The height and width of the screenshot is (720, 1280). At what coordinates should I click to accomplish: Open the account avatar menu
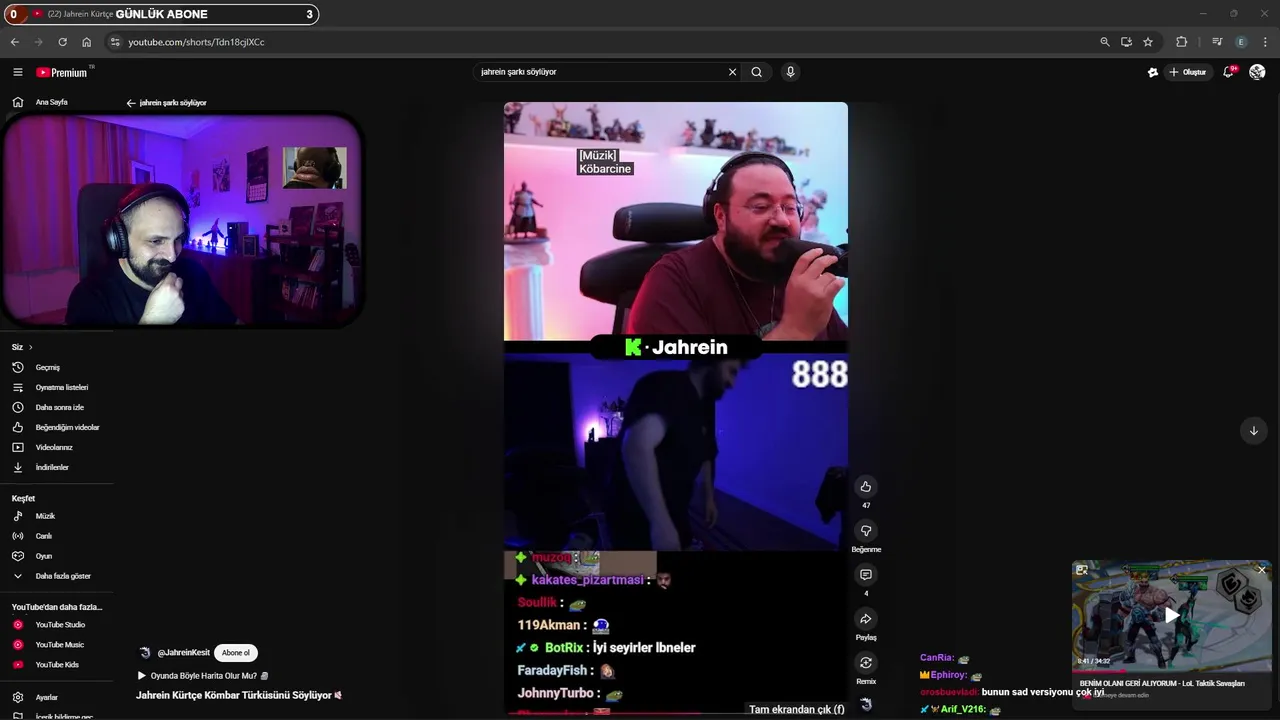pos(1257,72)
